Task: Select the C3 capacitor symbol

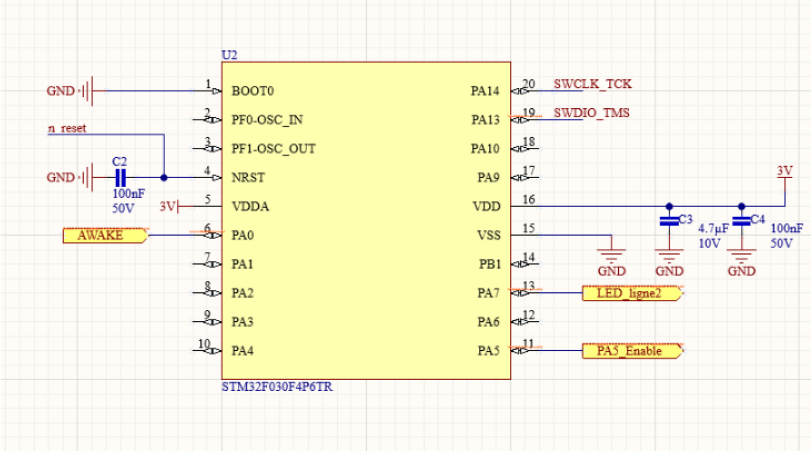Action: 668,221
